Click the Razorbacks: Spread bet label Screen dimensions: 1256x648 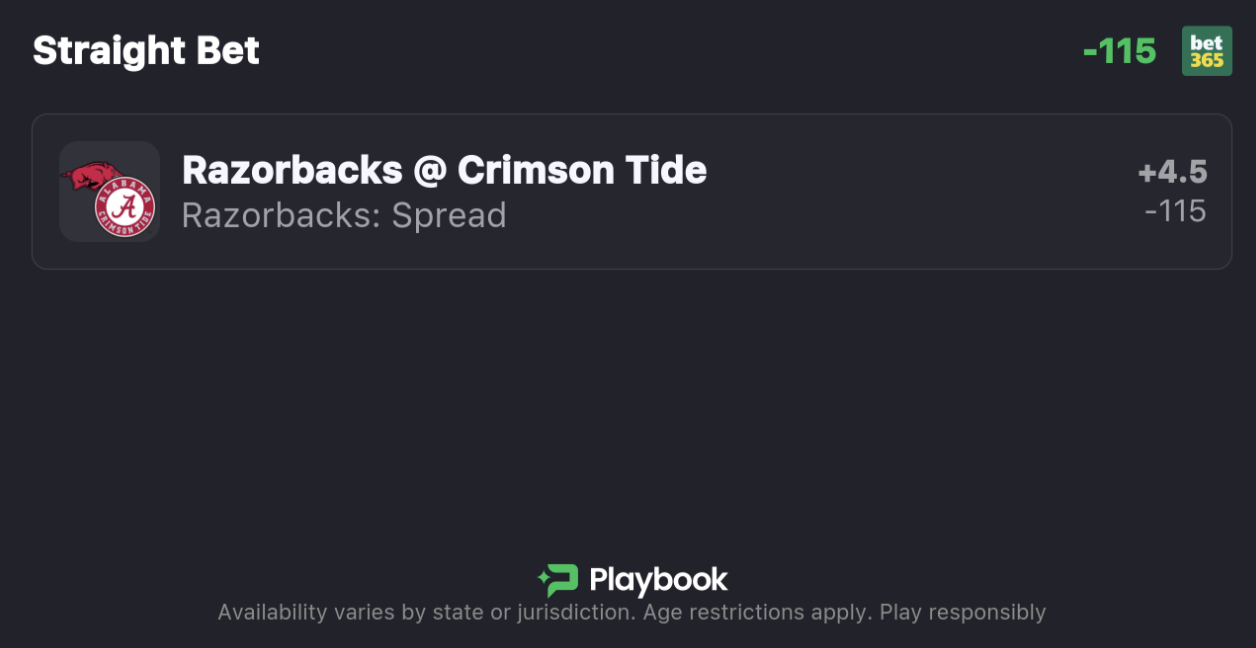(344, 215)
